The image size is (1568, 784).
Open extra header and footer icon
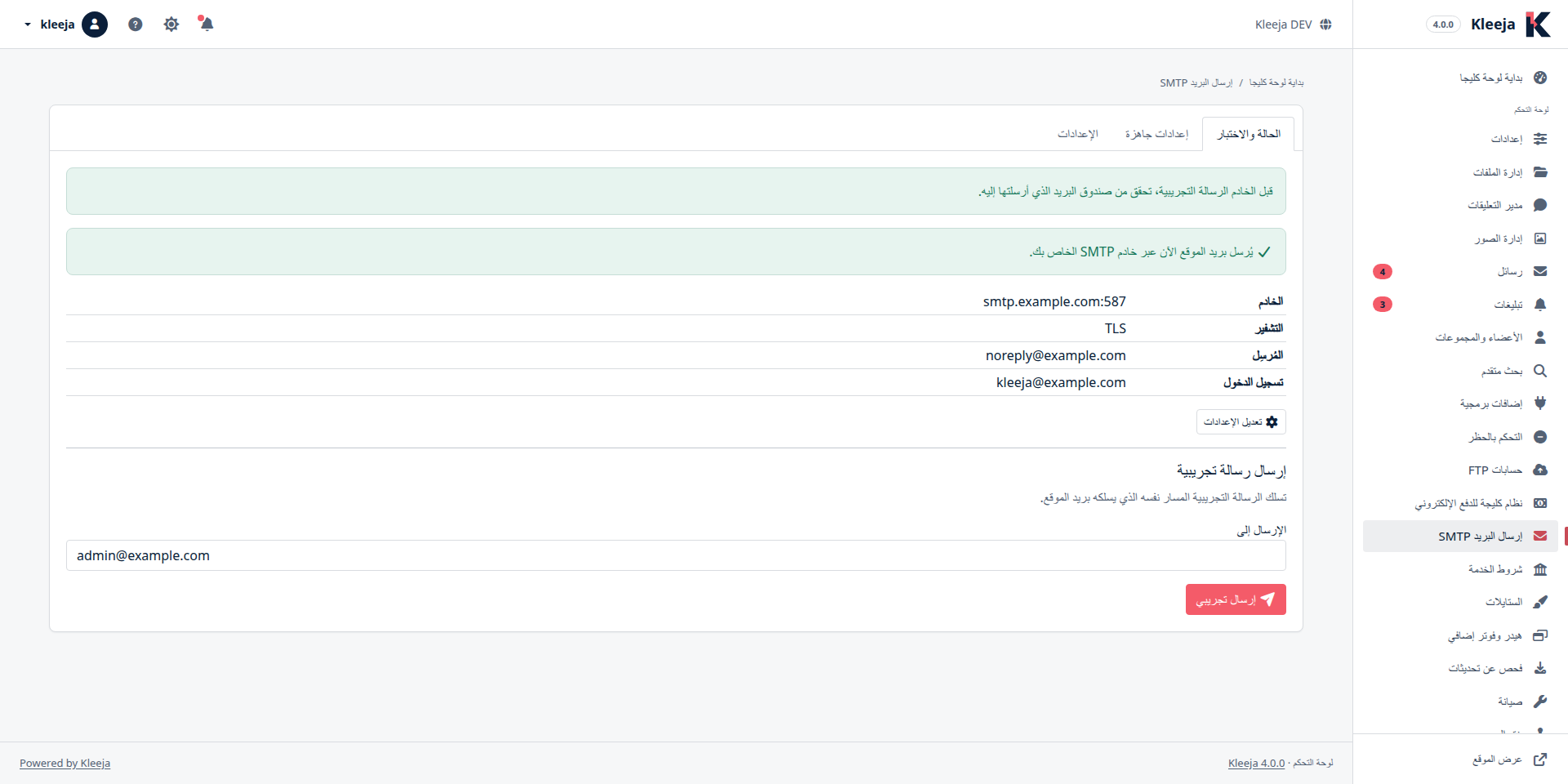pos(1540,635)
